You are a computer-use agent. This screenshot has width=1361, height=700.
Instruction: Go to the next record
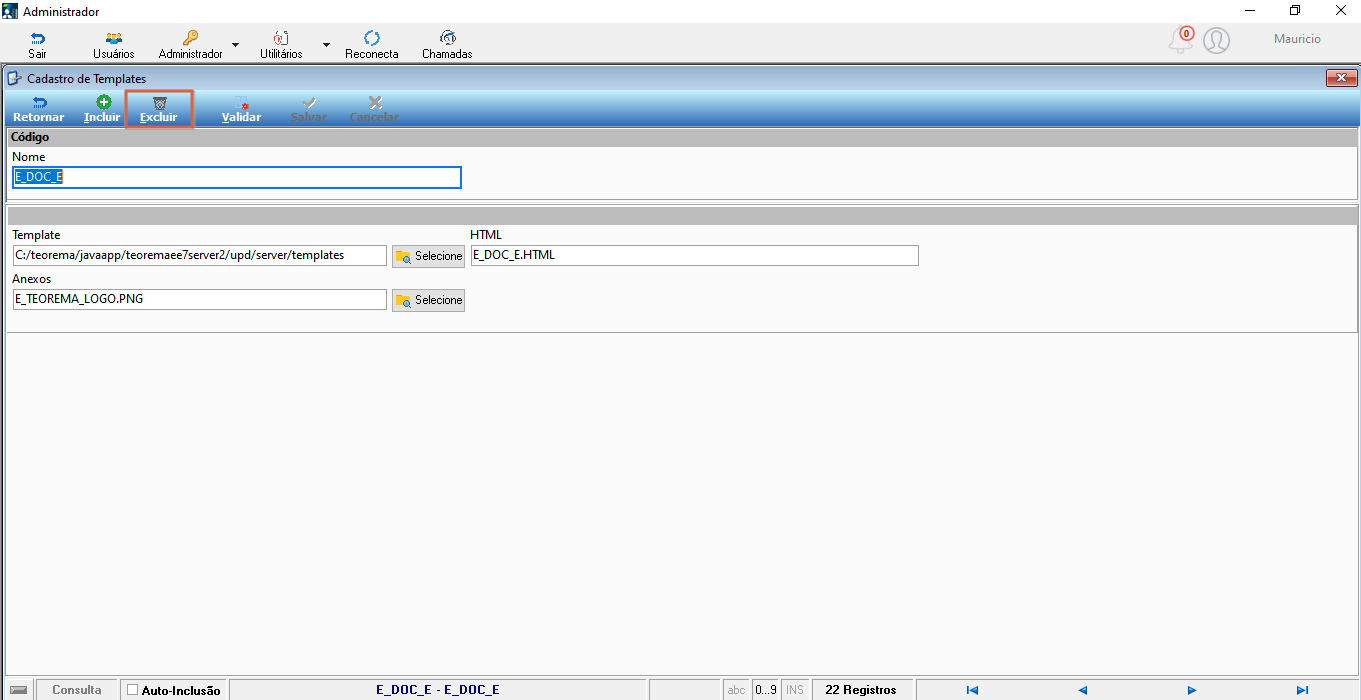(1192, 690)
